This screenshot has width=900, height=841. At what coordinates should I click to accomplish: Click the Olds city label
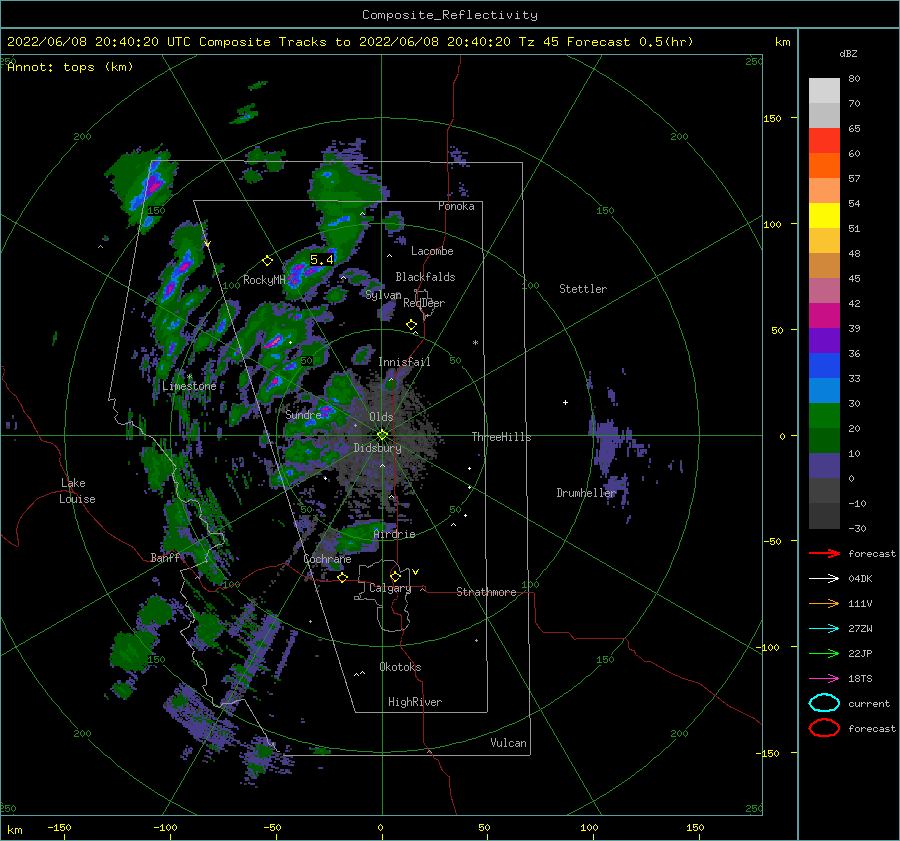[x=381, y=417]
